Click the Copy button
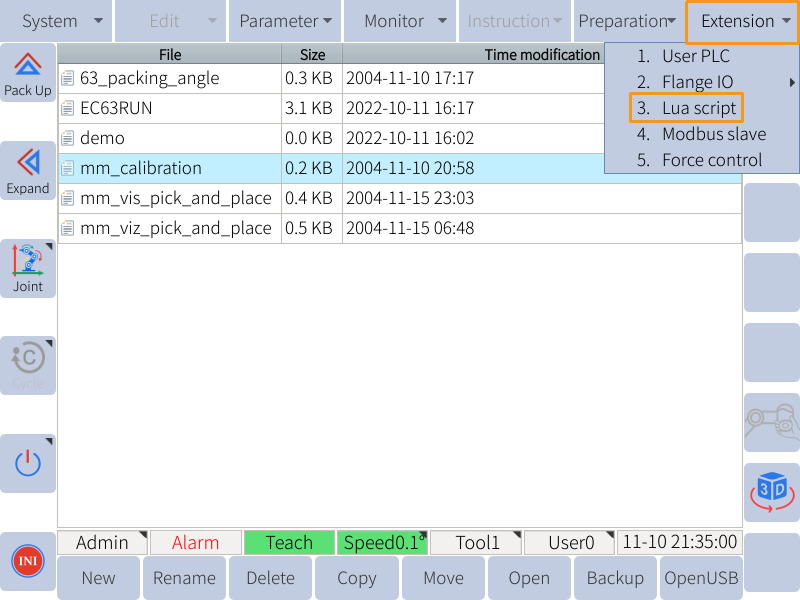Screen dimensions: 800x600 pyautogui.click(x=357, y=578)
